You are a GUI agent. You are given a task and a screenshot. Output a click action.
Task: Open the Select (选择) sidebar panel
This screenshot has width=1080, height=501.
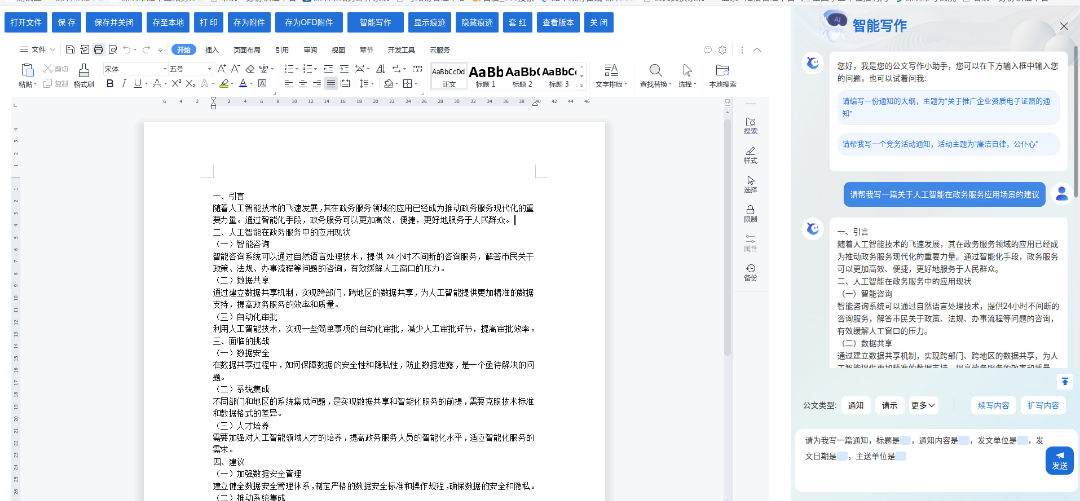[750, 184]
